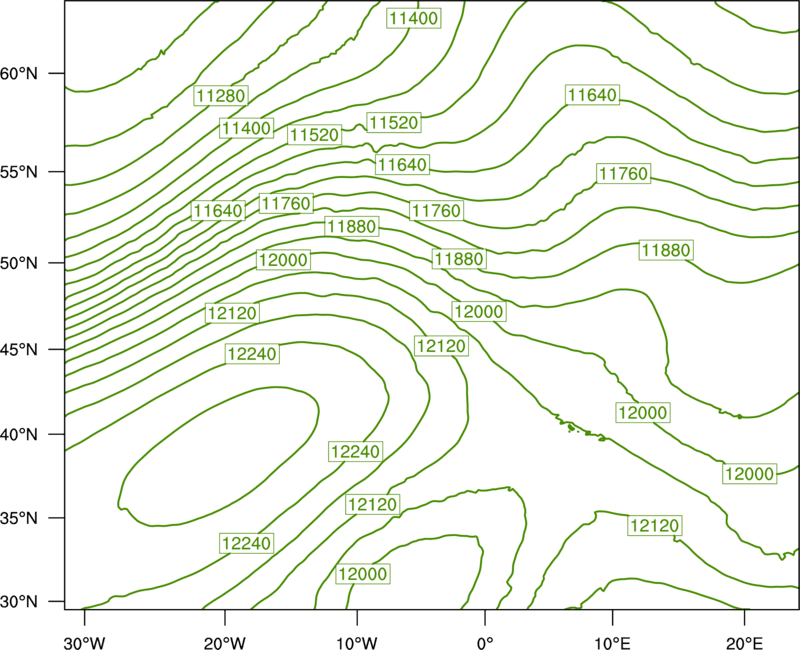800x650 pixels.
Task: Click the bottommost 12000 contour label
Action: coord(363,574)
